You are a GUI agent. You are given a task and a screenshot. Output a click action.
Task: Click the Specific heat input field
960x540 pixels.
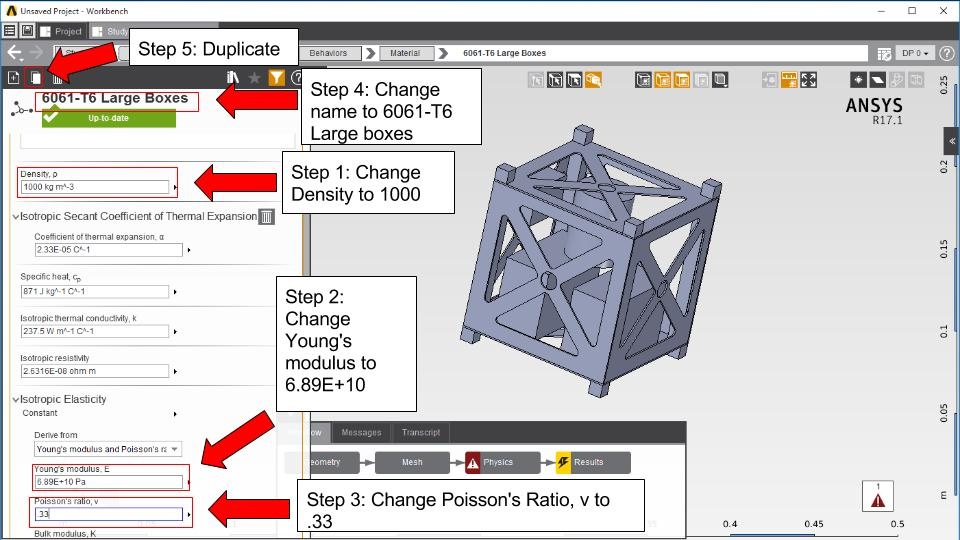95,292
